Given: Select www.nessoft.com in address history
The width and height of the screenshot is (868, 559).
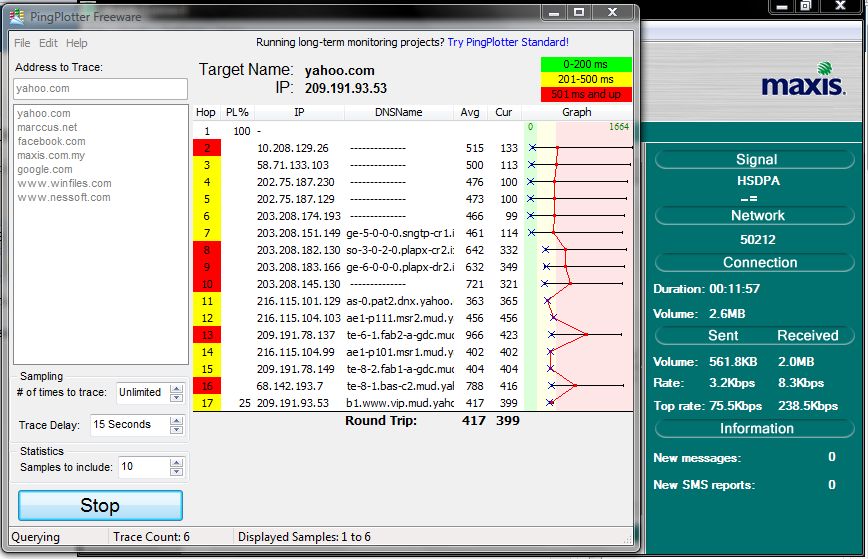Looking at the screenshot, I should coord(64,198).
